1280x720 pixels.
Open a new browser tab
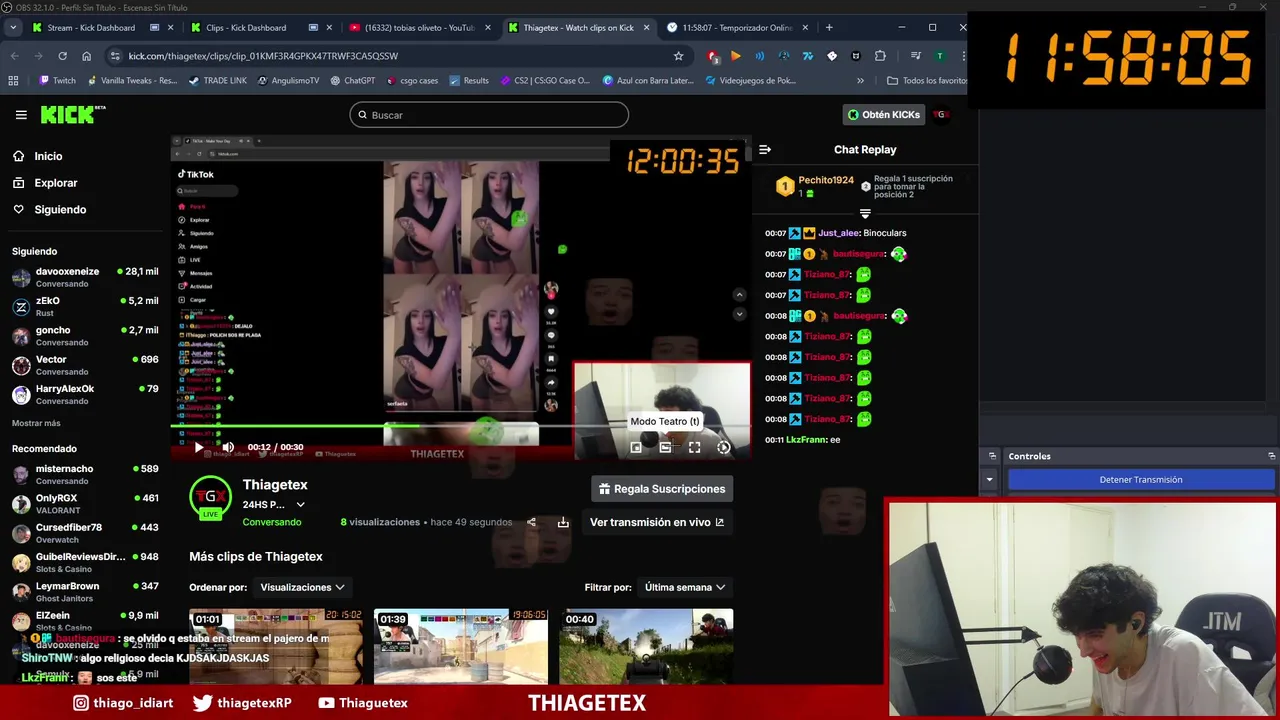[x=829, y=27]
